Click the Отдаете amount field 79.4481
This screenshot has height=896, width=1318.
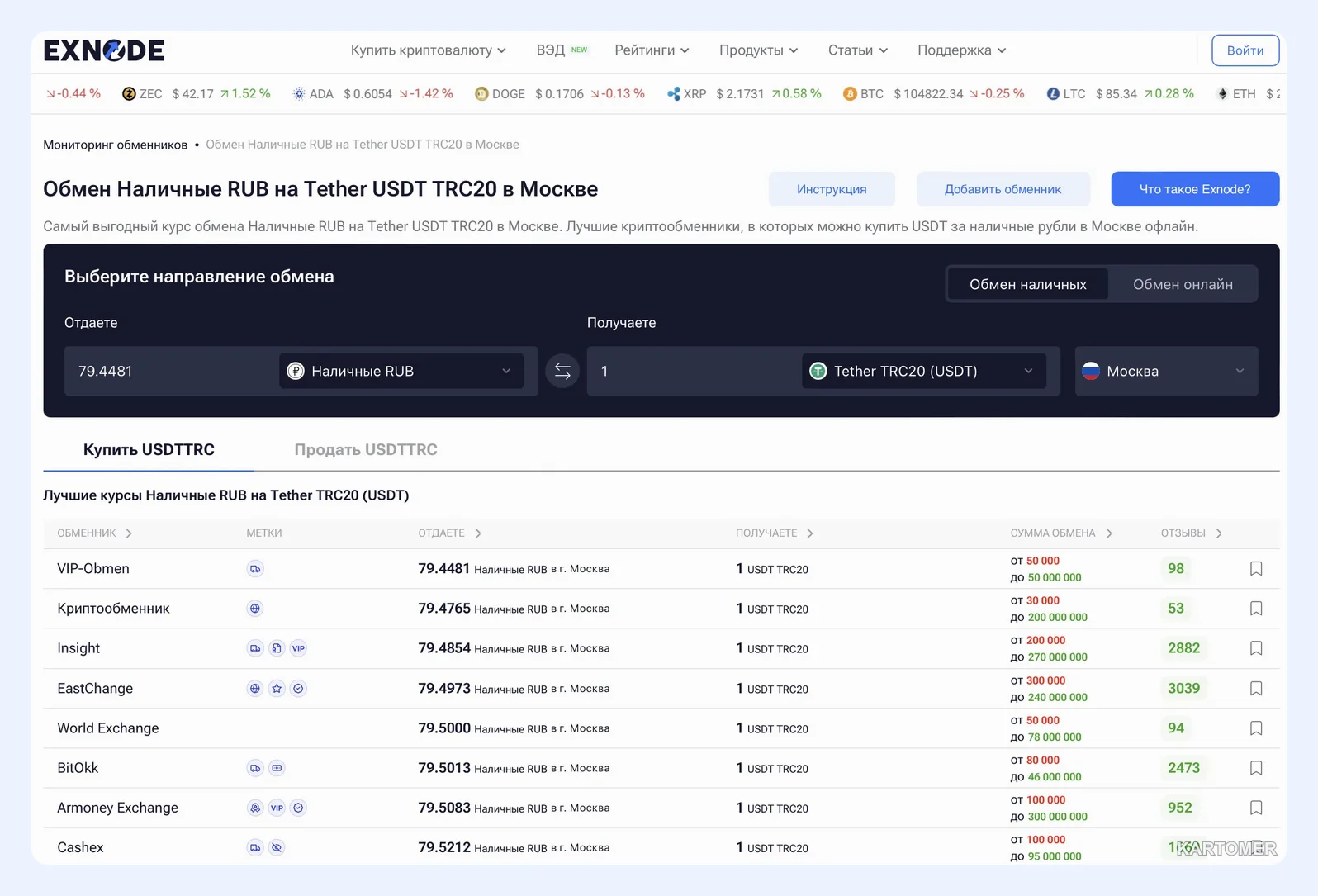click(x=171, y=371)
